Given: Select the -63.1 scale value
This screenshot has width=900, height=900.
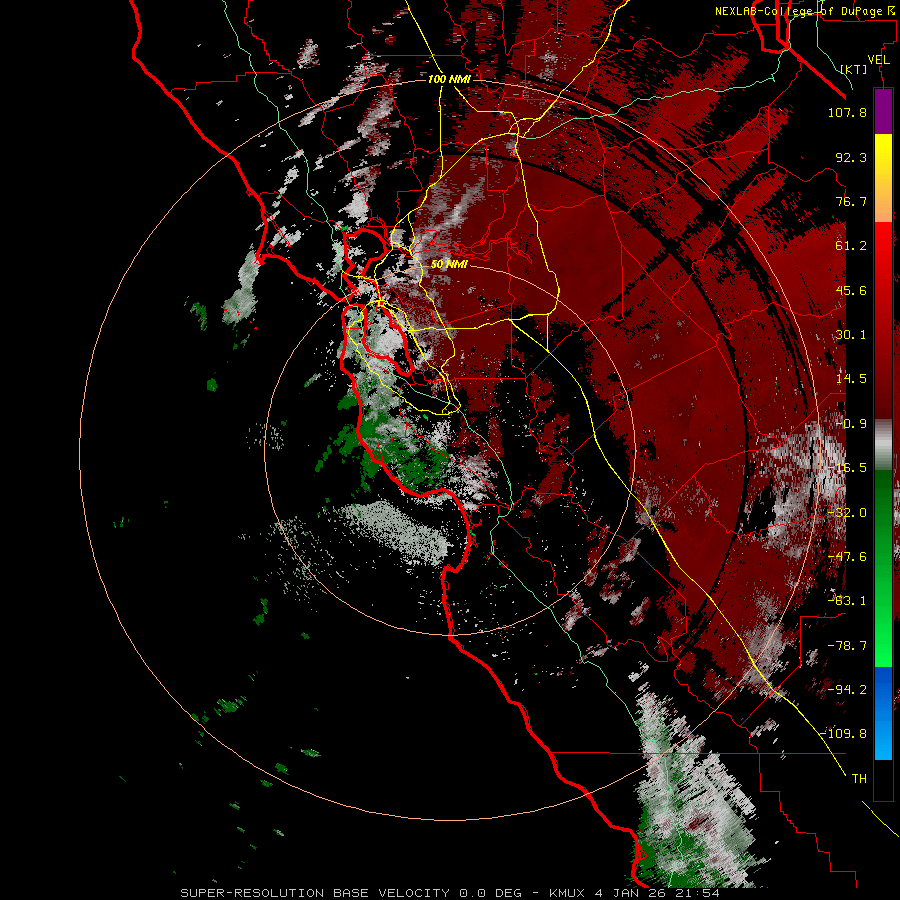Looking at the screenshot, I should click(847, 601).
